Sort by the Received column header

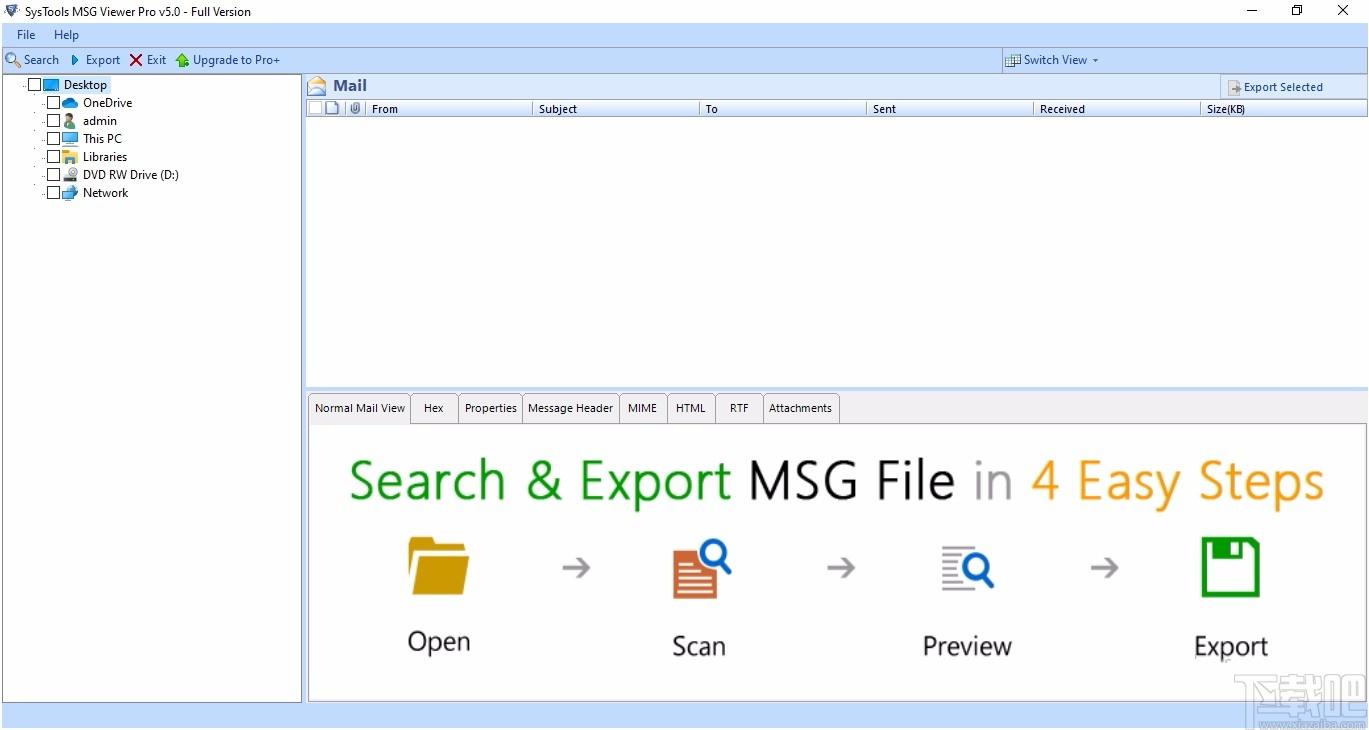1117,109
